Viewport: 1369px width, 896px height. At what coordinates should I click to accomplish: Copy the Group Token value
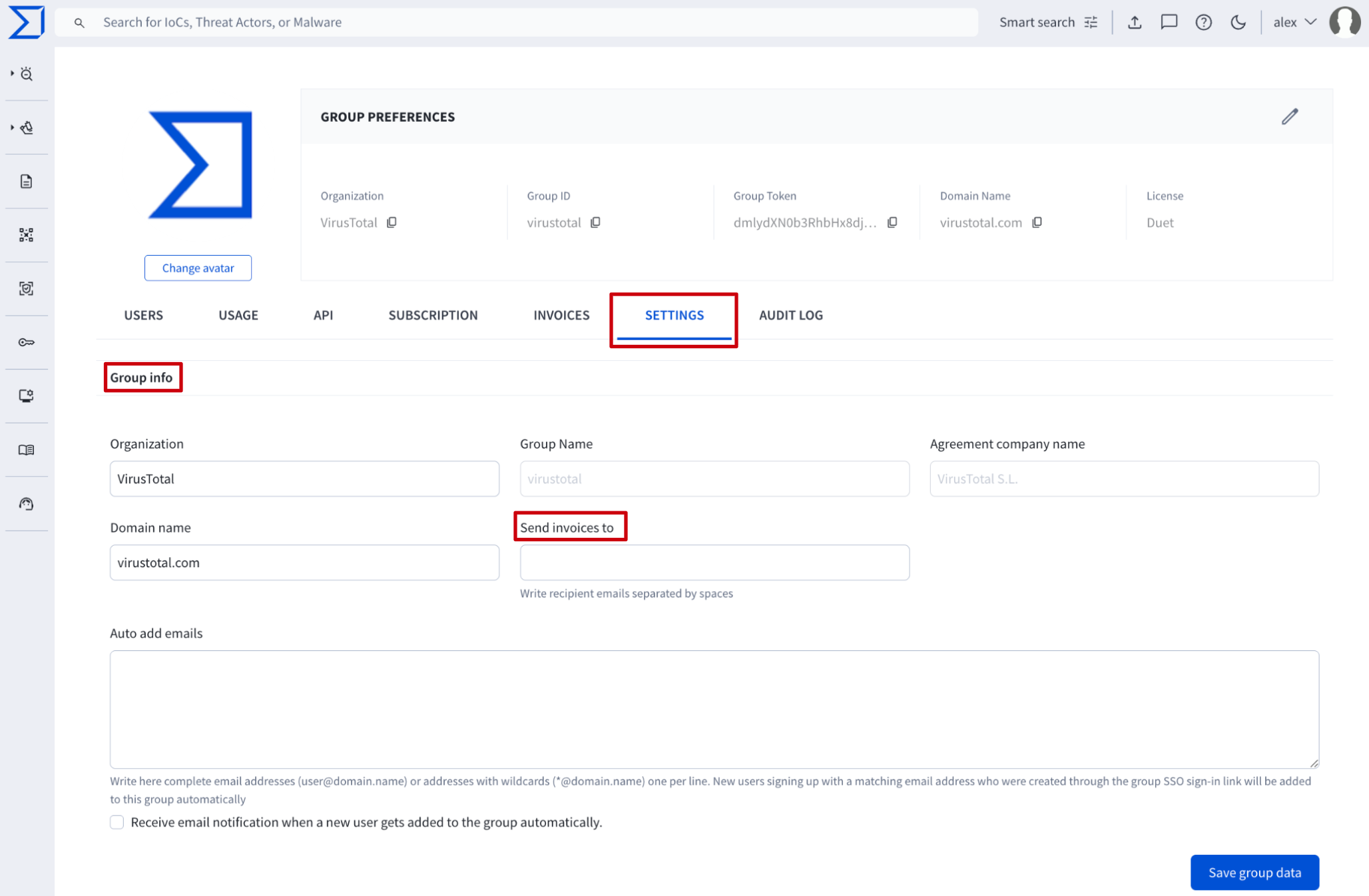(892, 222)
